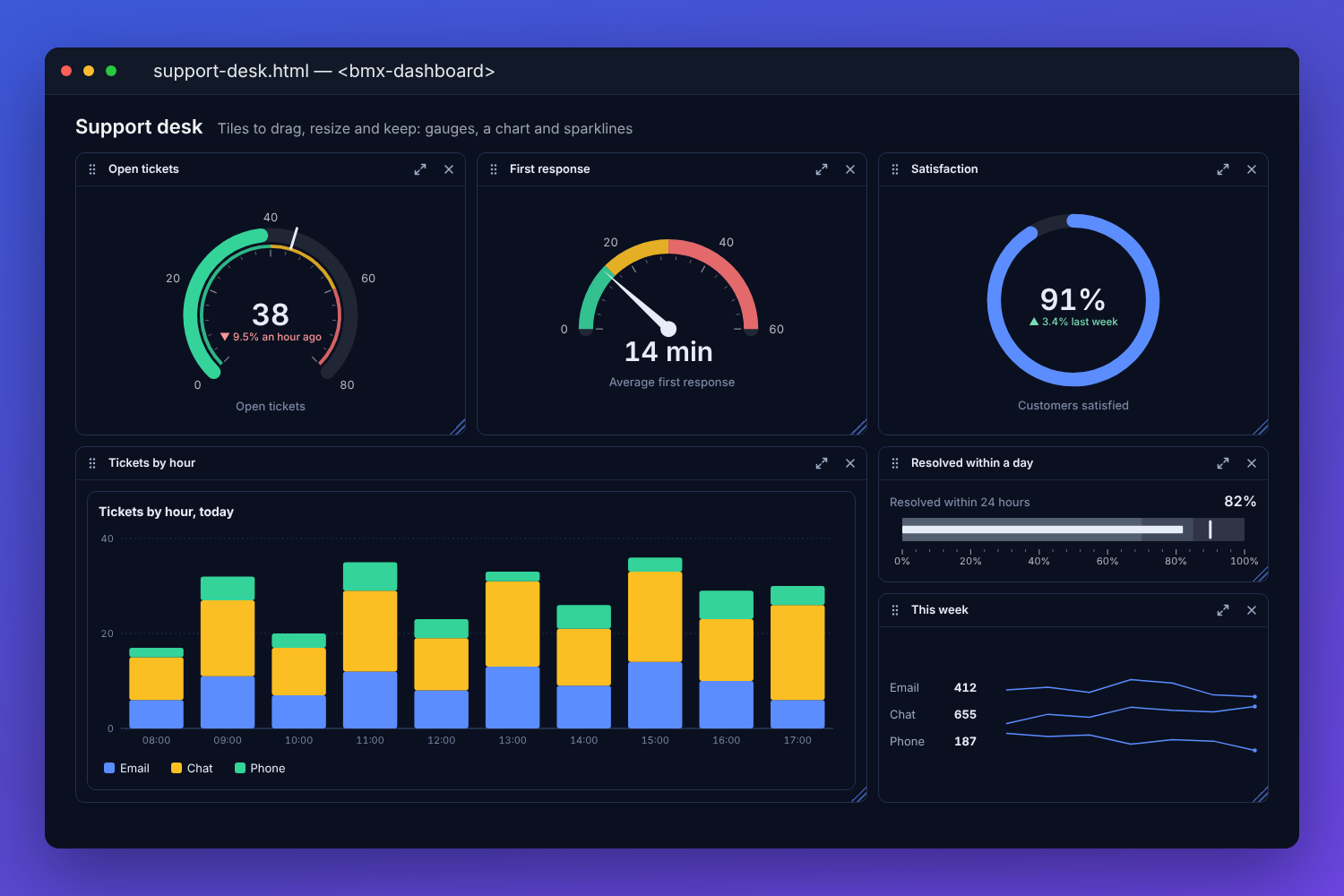Toggle the Email series in chart legend

coord(126,768)
